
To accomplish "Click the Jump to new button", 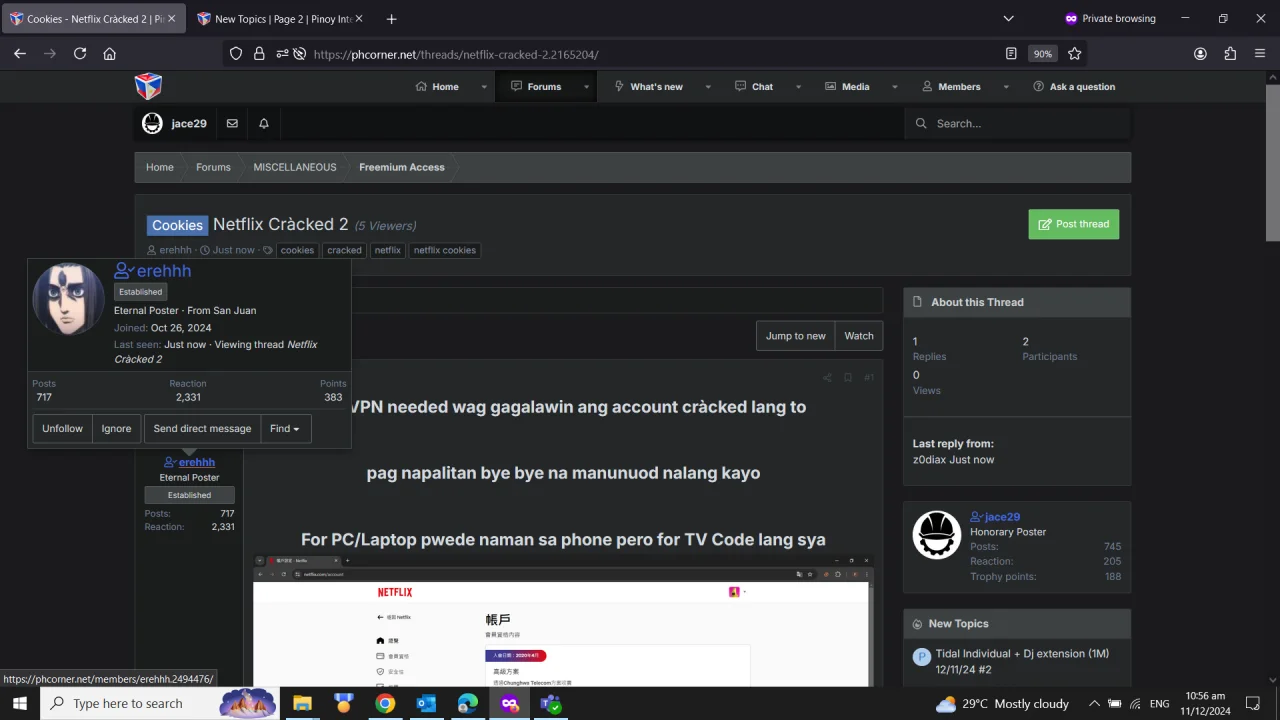I will 796,336.
